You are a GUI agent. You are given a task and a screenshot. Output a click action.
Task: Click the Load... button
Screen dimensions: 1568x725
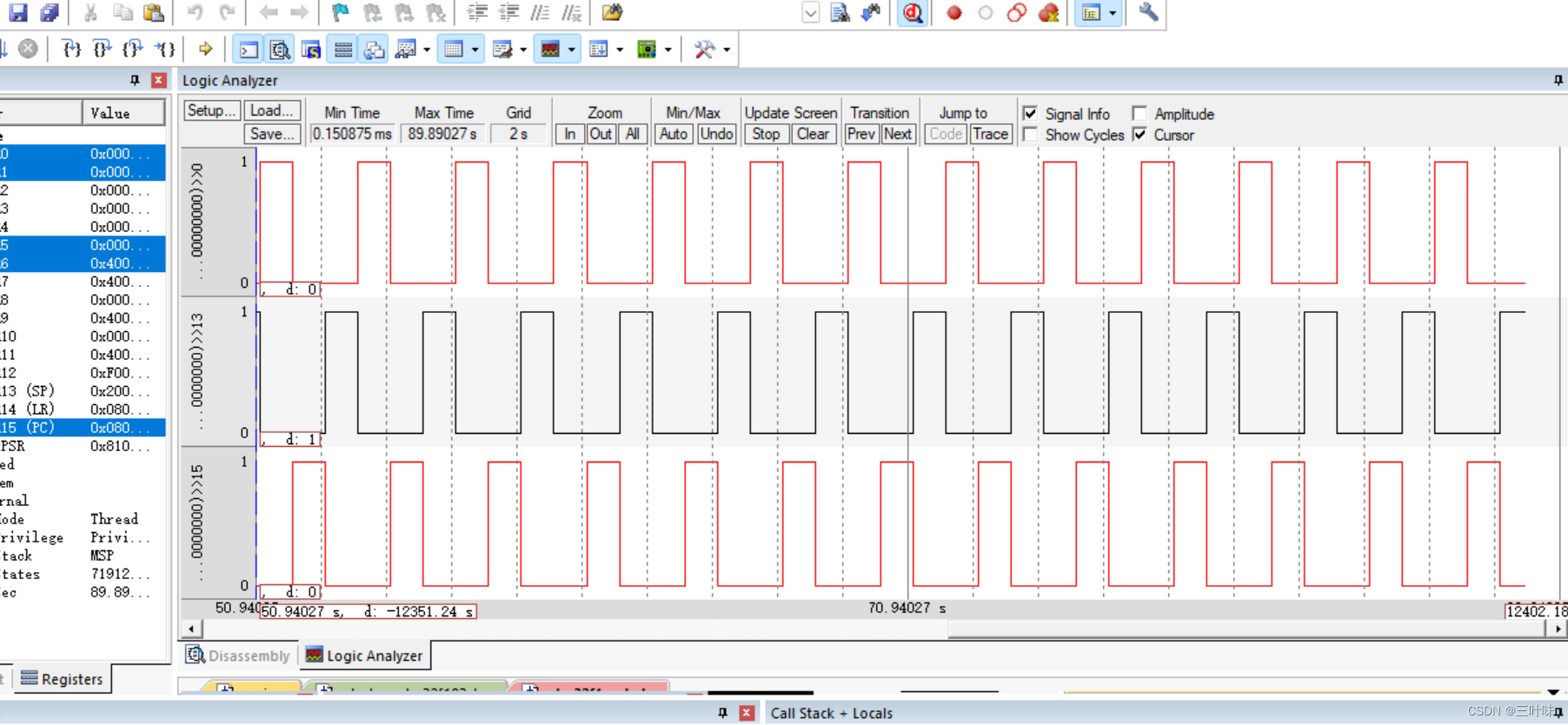pyautogui.click(x=272, y=110)
